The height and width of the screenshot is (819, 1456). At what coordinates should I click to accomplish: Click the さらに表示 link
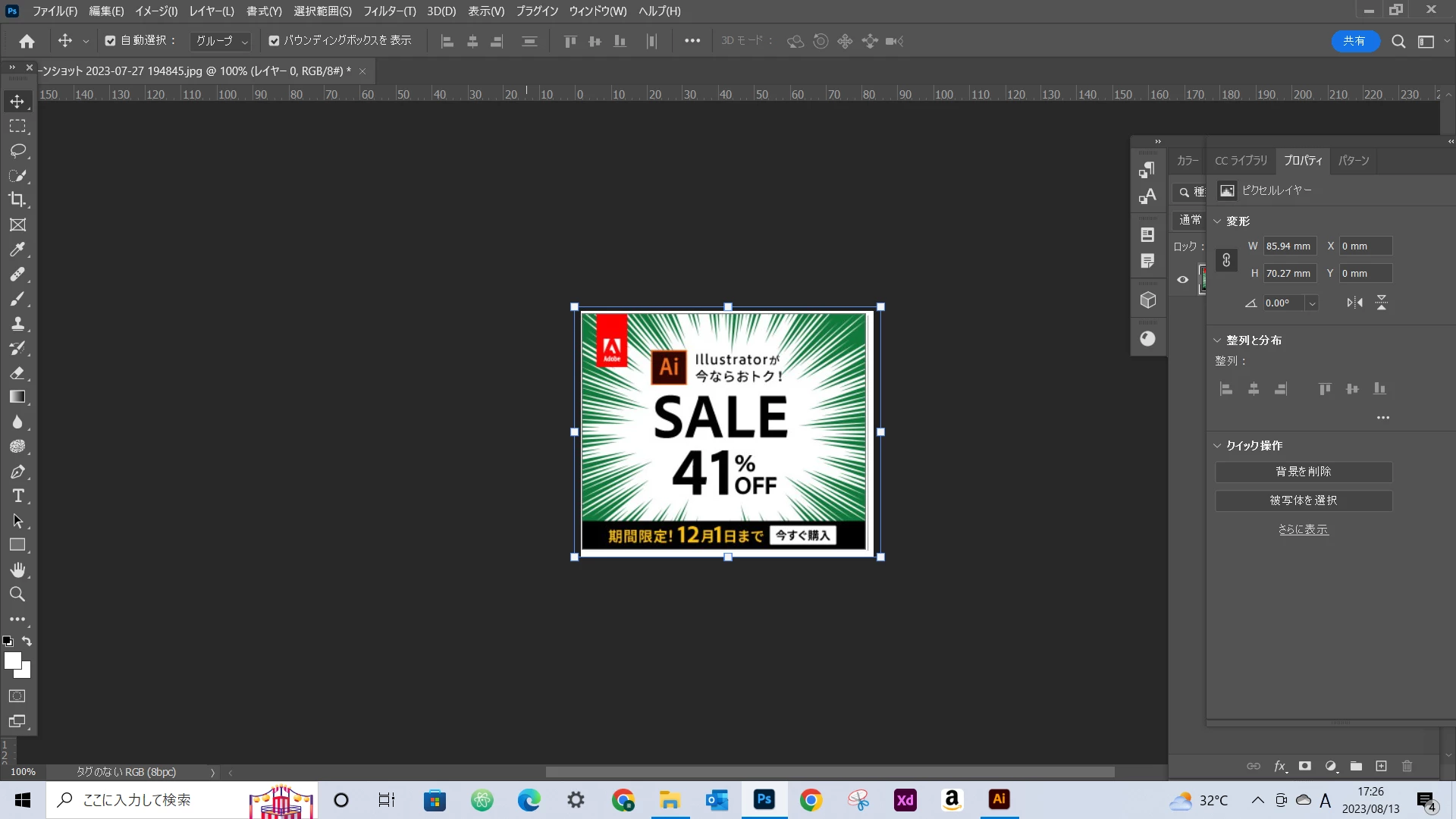1303,529
